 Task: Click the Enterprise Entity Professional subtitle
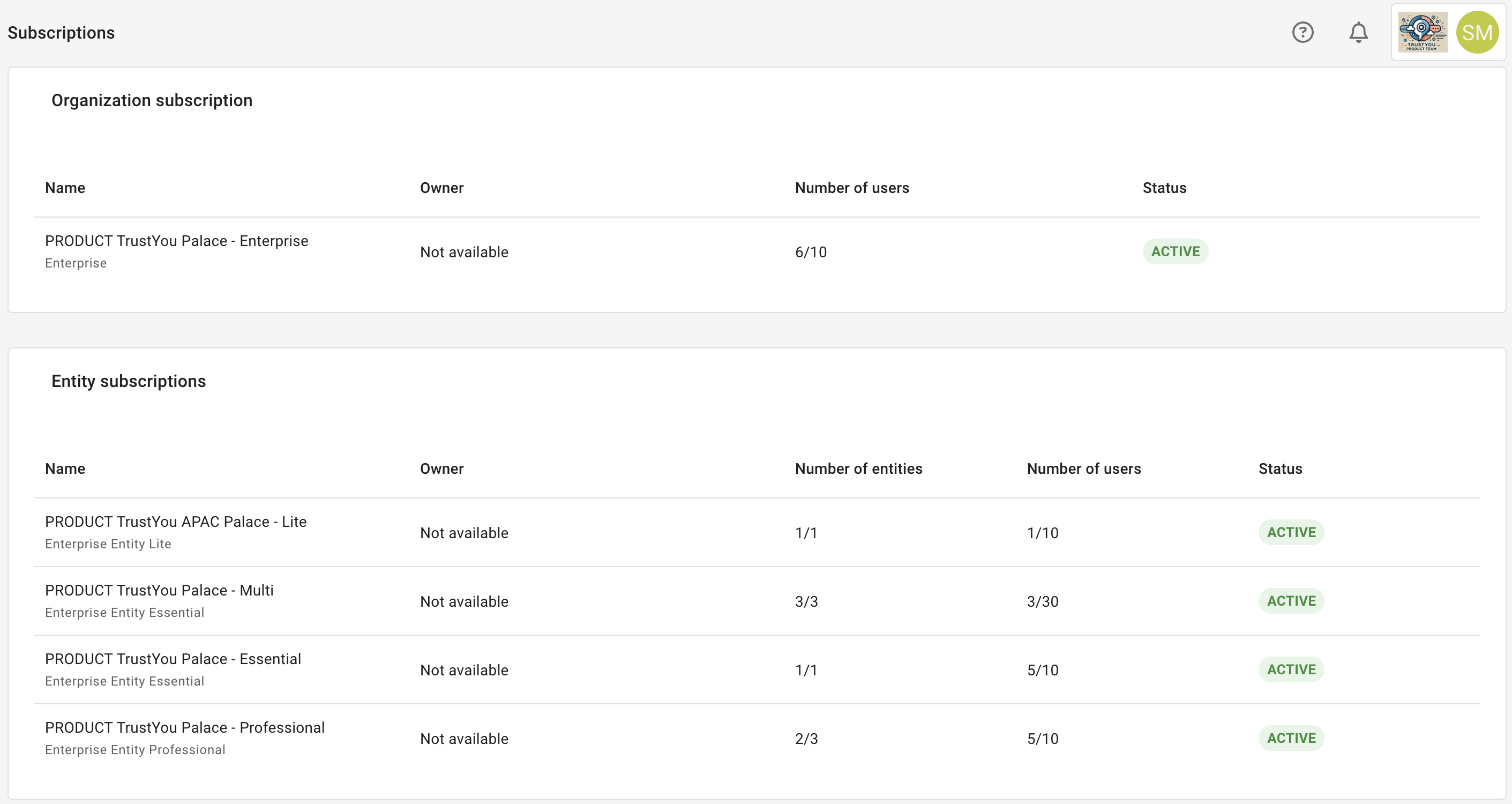135,750
